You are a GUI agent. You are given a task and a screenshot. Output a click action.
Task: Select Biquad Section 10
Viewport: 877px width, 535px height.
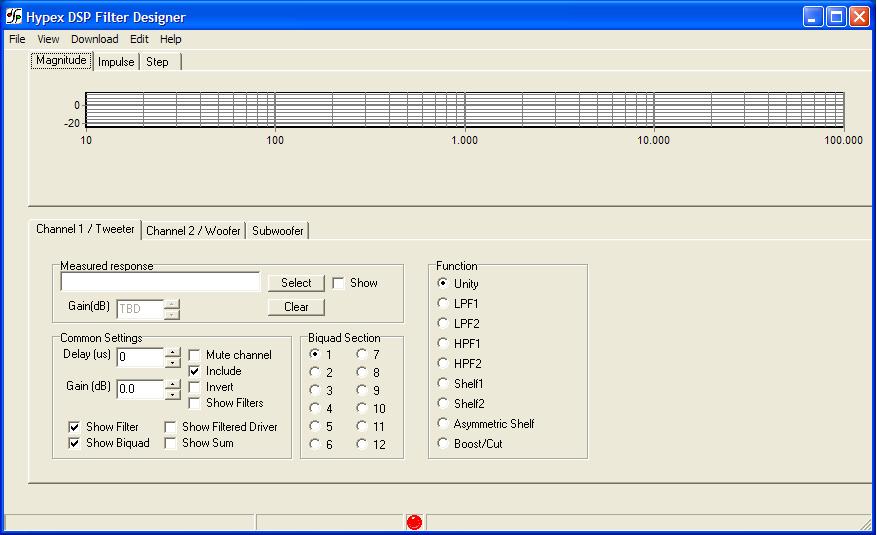(362, 408)
